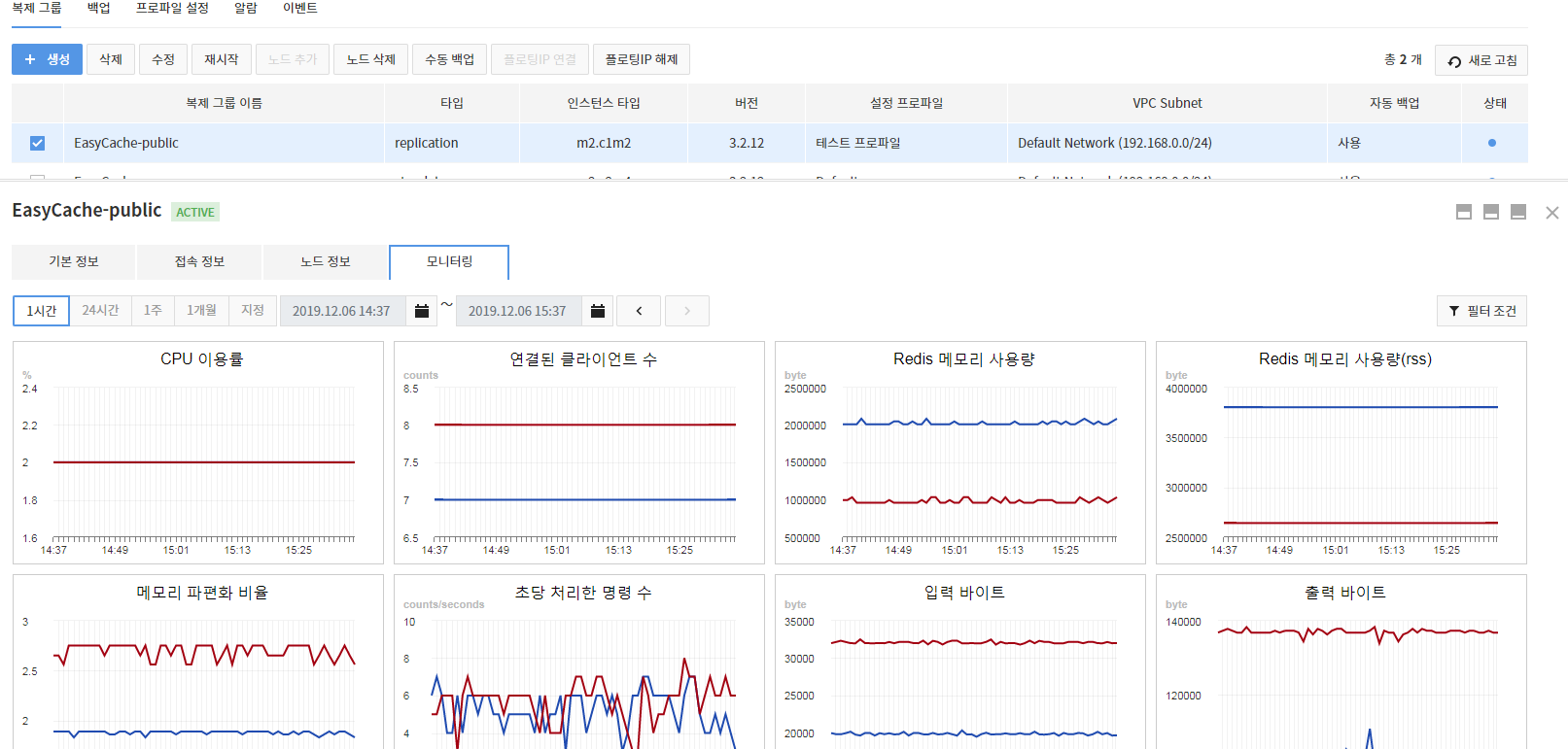The image size is (1568, 749).
Task: Click the 생성 create button
Action: [47, 59]
